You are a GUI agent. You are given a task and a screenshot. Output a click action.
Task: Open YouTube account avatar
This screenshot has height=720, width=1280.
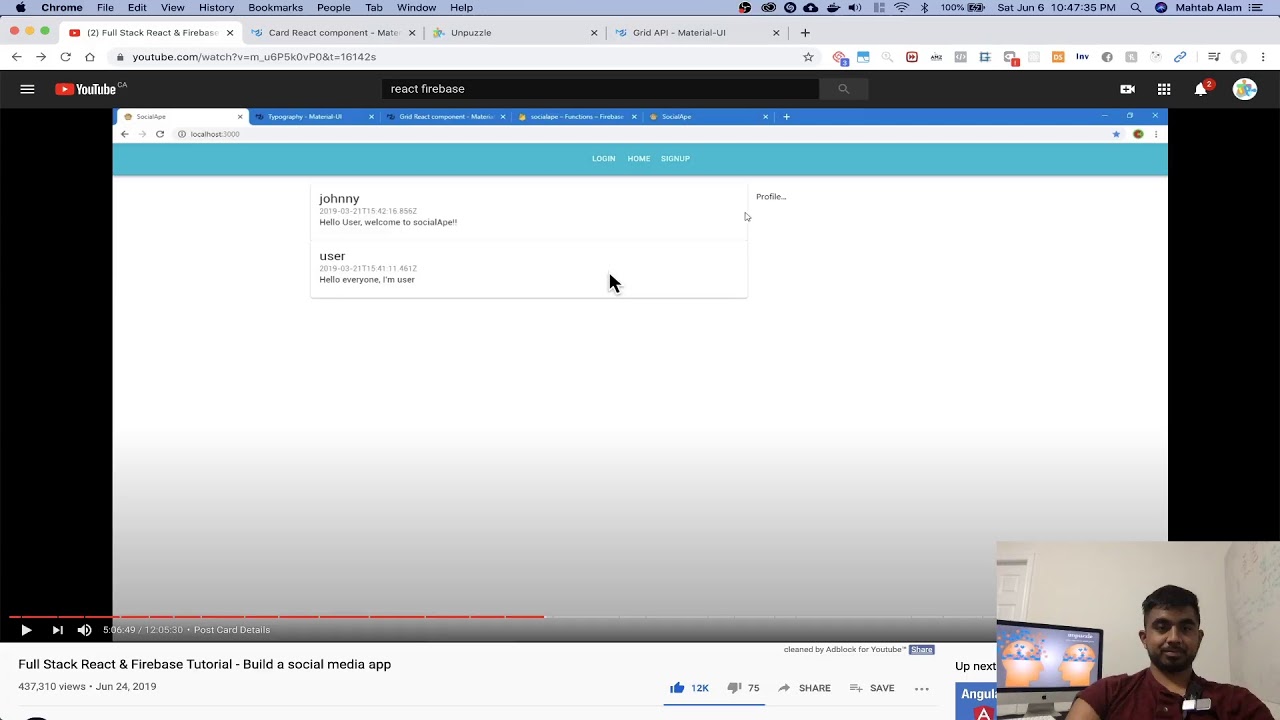click(x=1244, y=89)
